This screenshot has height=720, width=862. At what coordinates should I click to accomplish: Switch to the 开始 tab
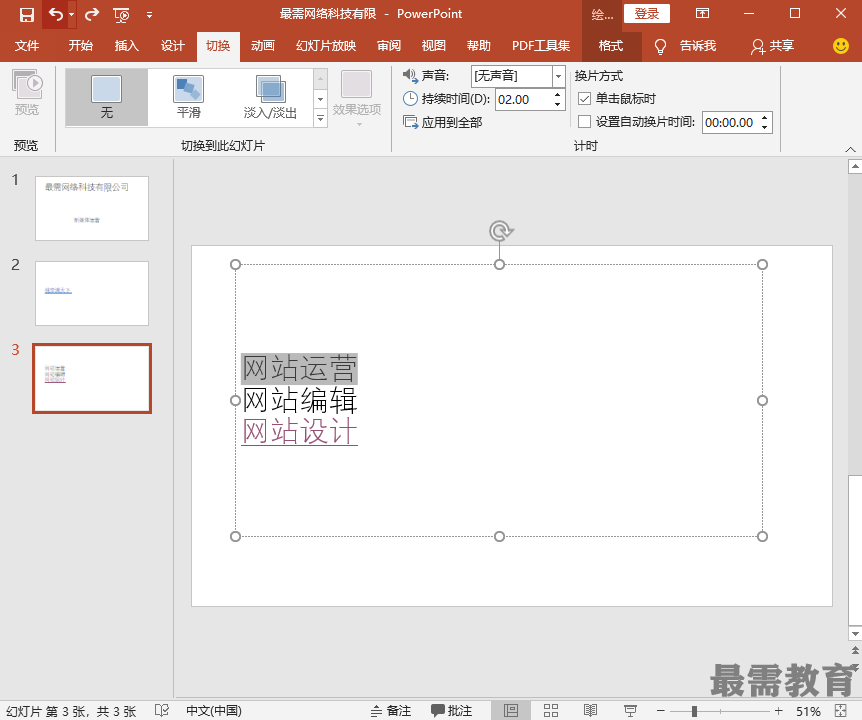coord(80,46)
